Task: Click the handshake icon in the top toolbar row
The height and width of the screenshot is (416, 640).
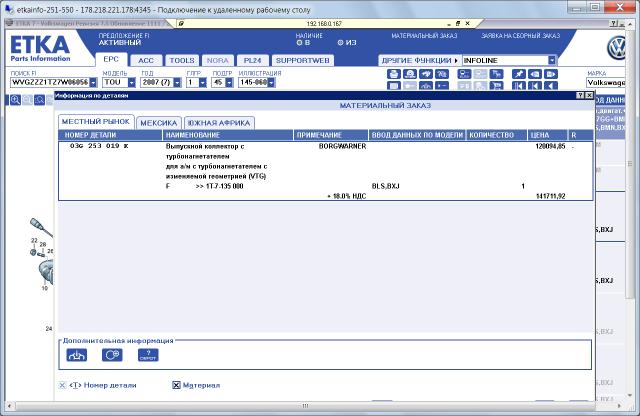Action: (426, 74)
